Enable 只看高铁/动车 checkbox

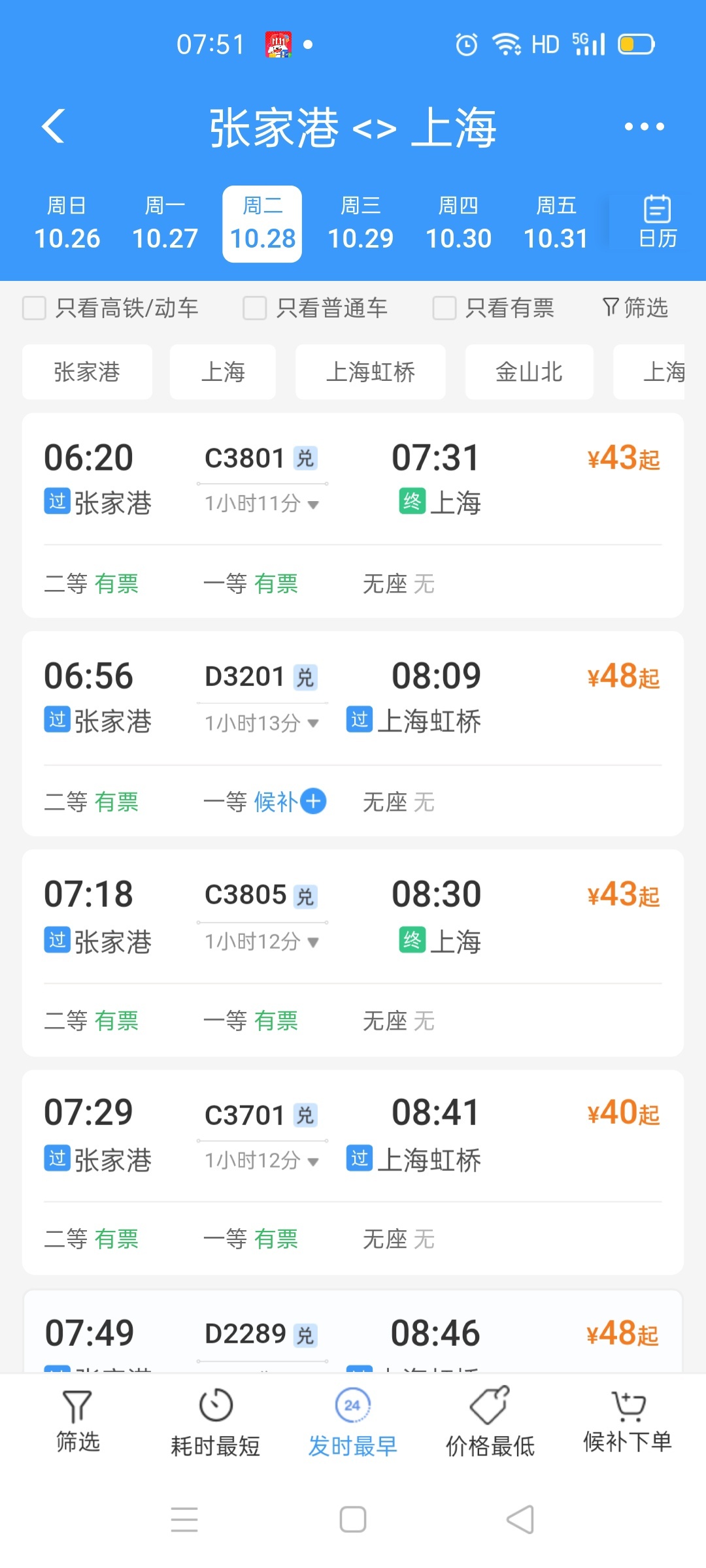(x=35, y=308)
